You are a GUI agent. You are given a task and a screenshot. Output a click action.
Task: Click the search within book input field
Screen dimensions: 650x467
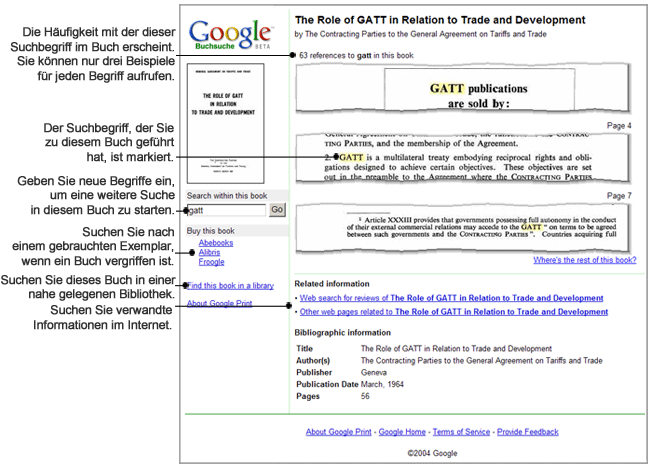[226, 211]
